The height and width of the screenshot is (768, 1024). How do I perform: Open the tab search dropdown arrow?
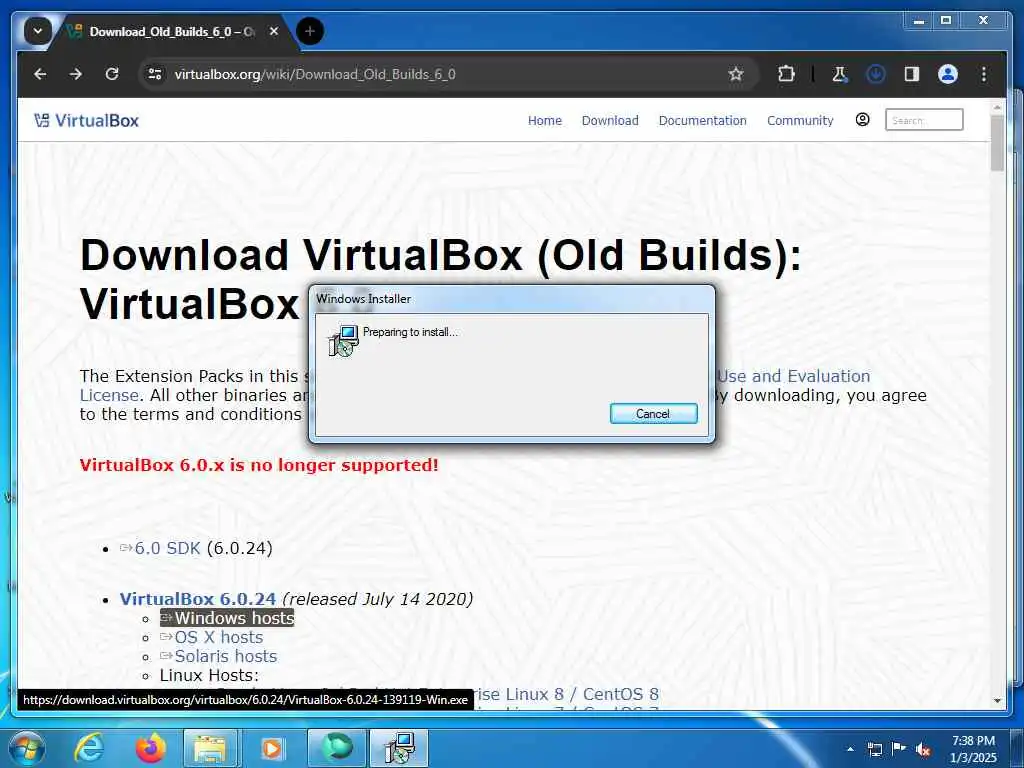pyautogui.click(x=38, y=31)
